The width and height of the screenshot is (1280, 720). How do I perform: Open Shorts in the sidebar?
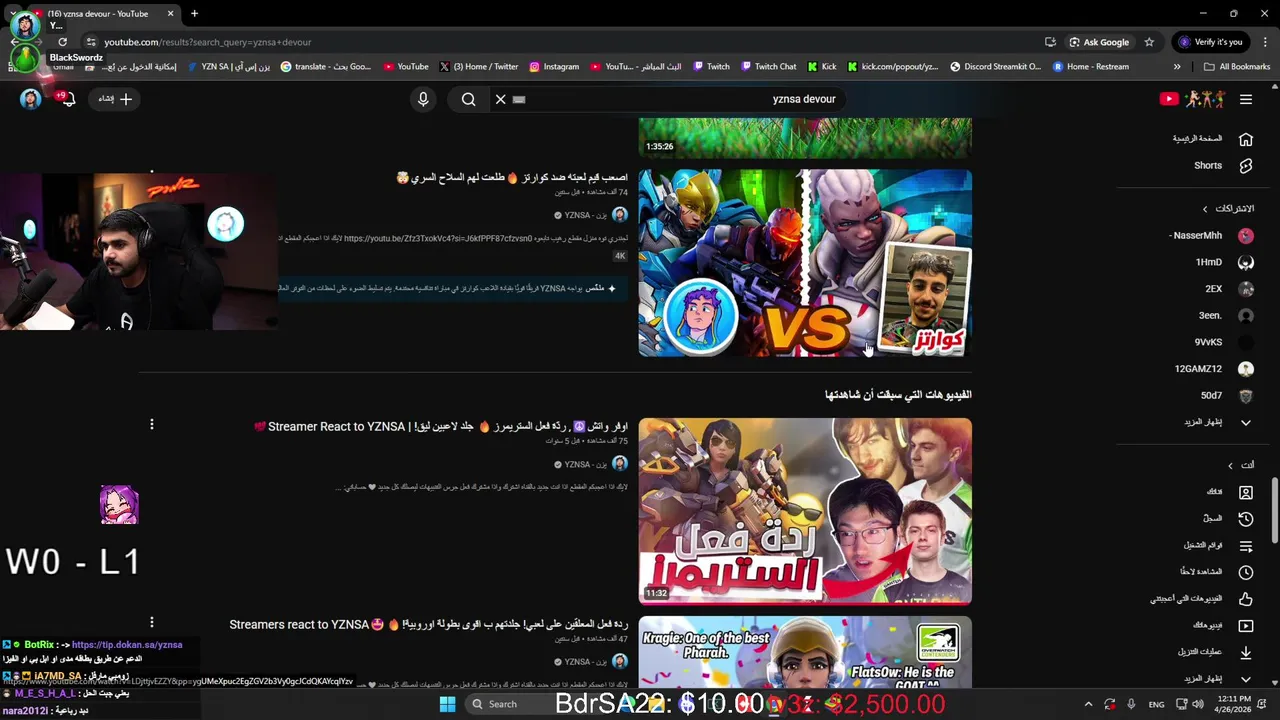[1222, 165]
